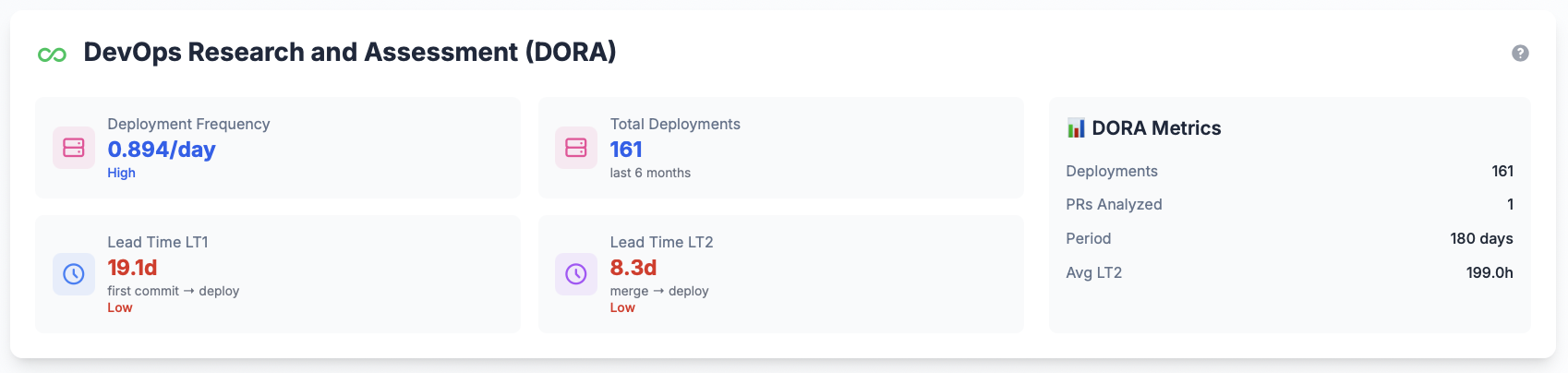Viewport: 1568px width, 373px height.
Task: Click the DevOps Research and Assessment heading
Action: click(x=350, y=53)
